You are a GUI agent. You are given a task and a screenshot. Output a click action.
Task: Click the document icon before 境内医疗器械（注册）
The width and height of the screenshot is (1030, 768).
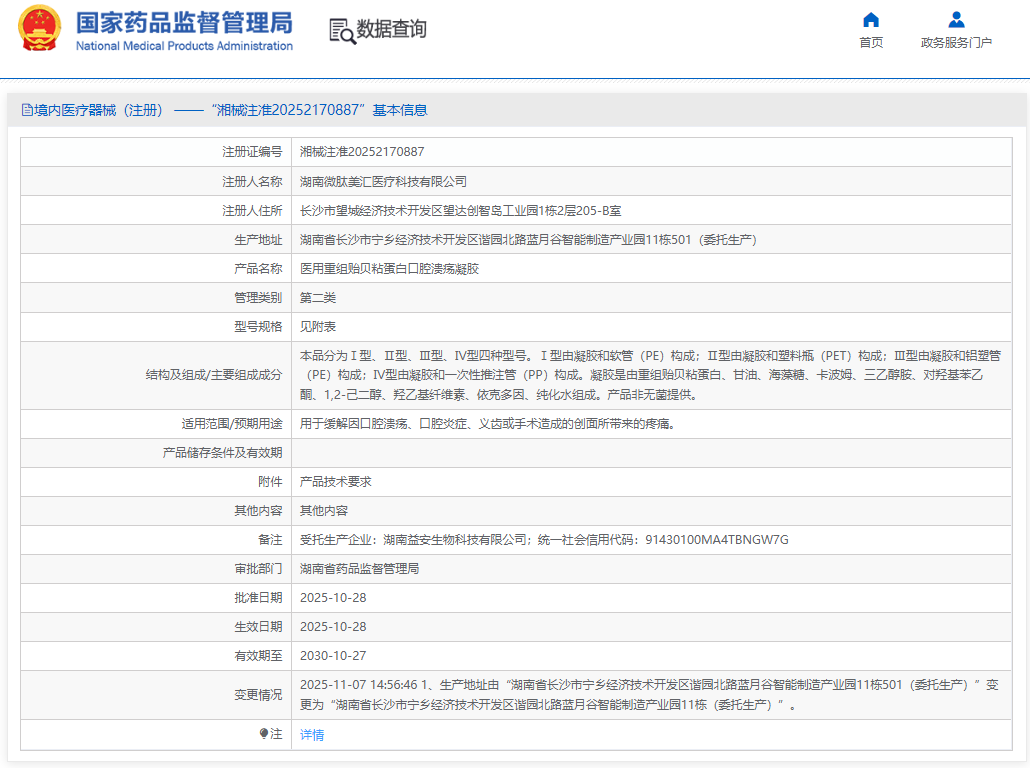pos(27,109)
